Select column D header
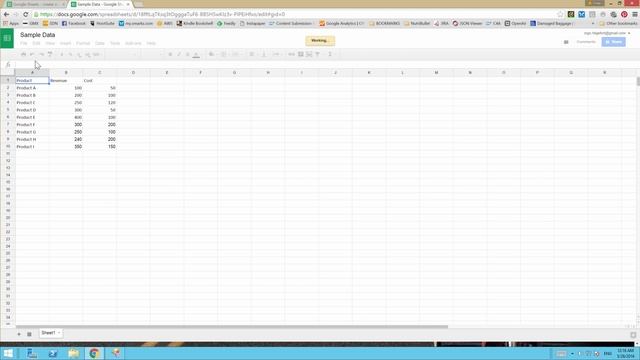This screenshot has width=640, height=360. (x=133, y=73)
